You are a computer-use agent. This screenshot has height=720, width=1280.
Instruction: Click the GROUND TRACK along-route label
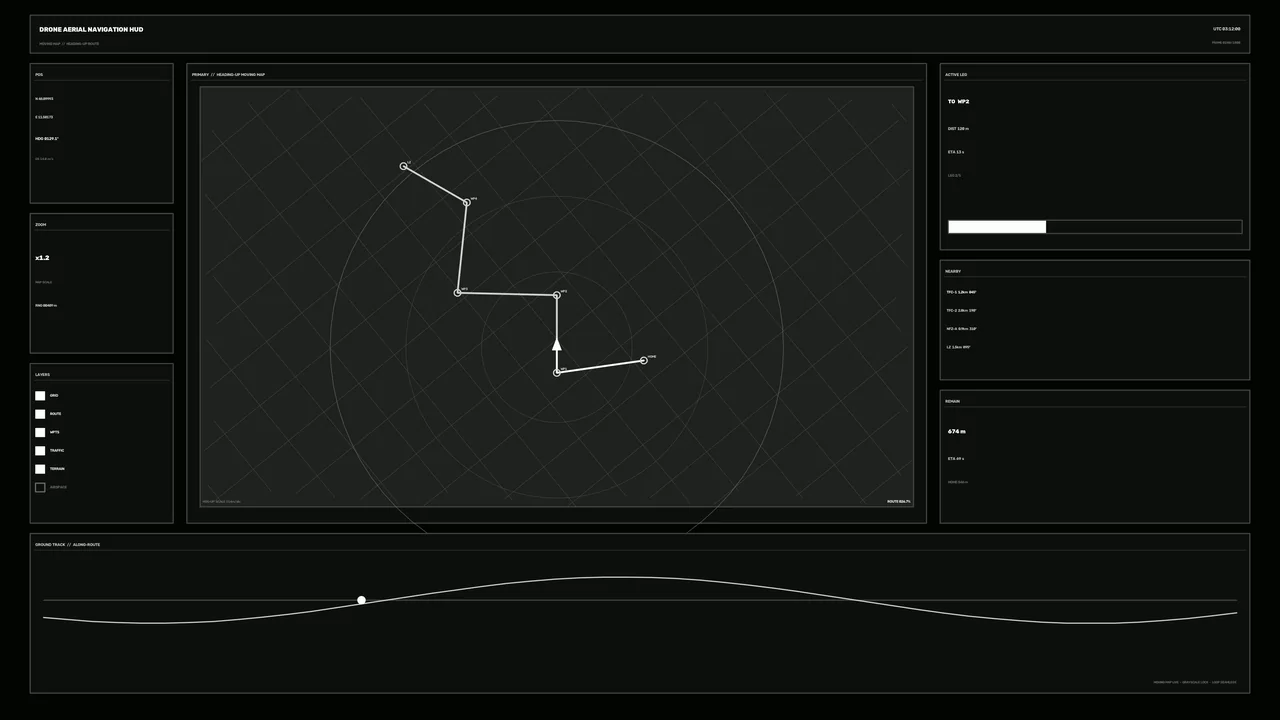67,544
